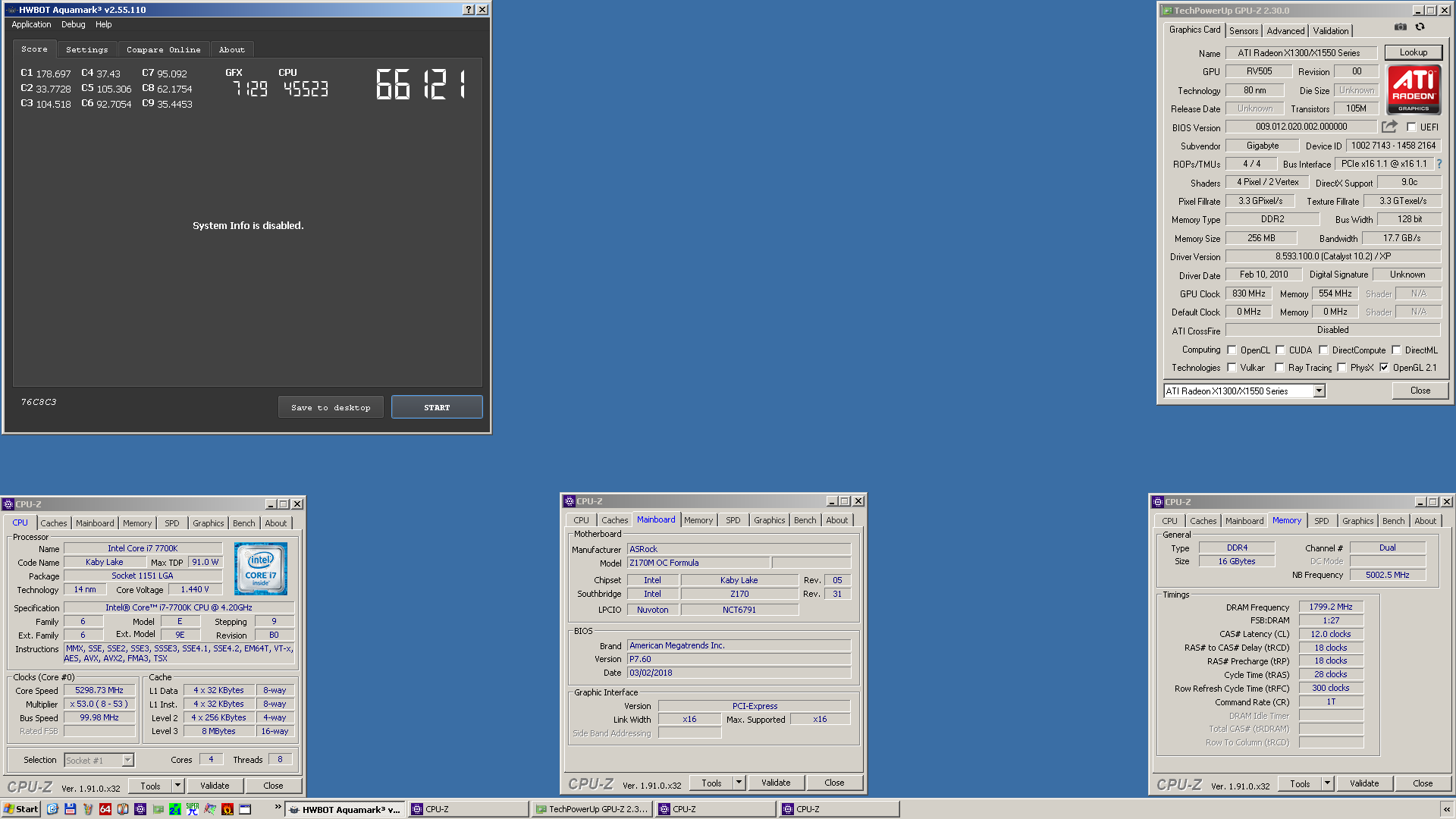Screen dimensions: 1456x819
Task: Launch GPU-Z green card quick launch icon
Action: [x=158, y=809]
